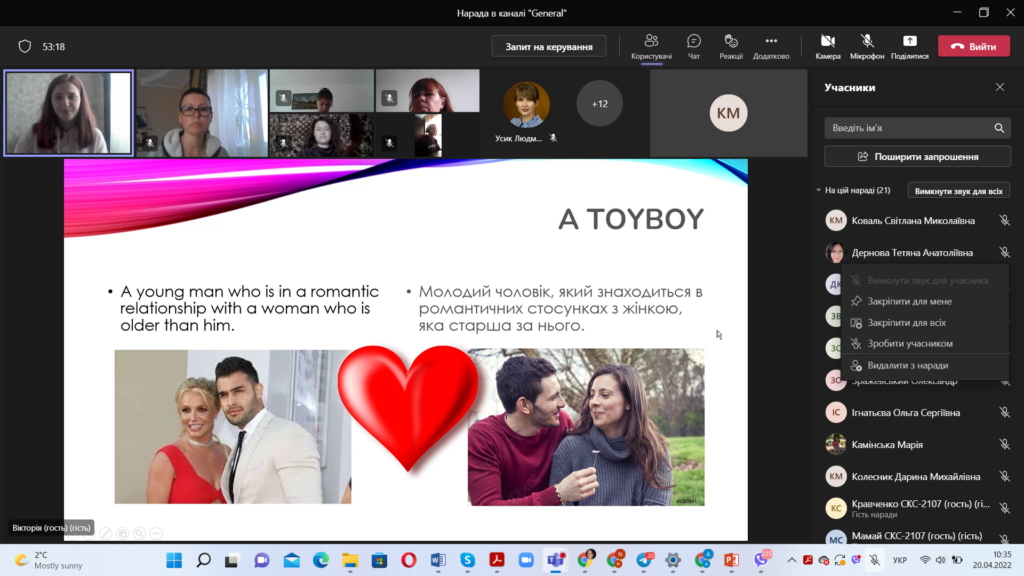The width and height of the screenshot is (1024, 576).
Task: Open the gear Settings icon on taskbar
Action: pyautogui.click(x=673, y=560)
